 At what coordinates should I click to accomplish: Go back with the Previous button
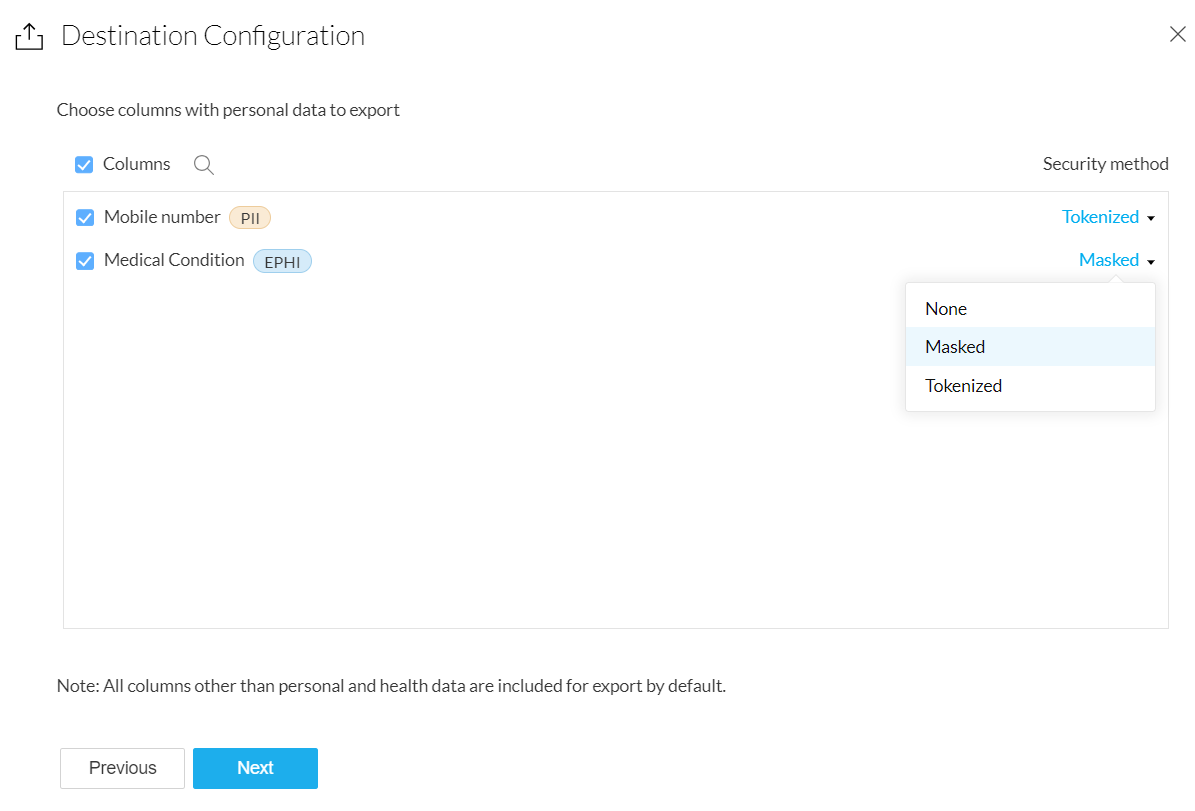pos(122,768)
